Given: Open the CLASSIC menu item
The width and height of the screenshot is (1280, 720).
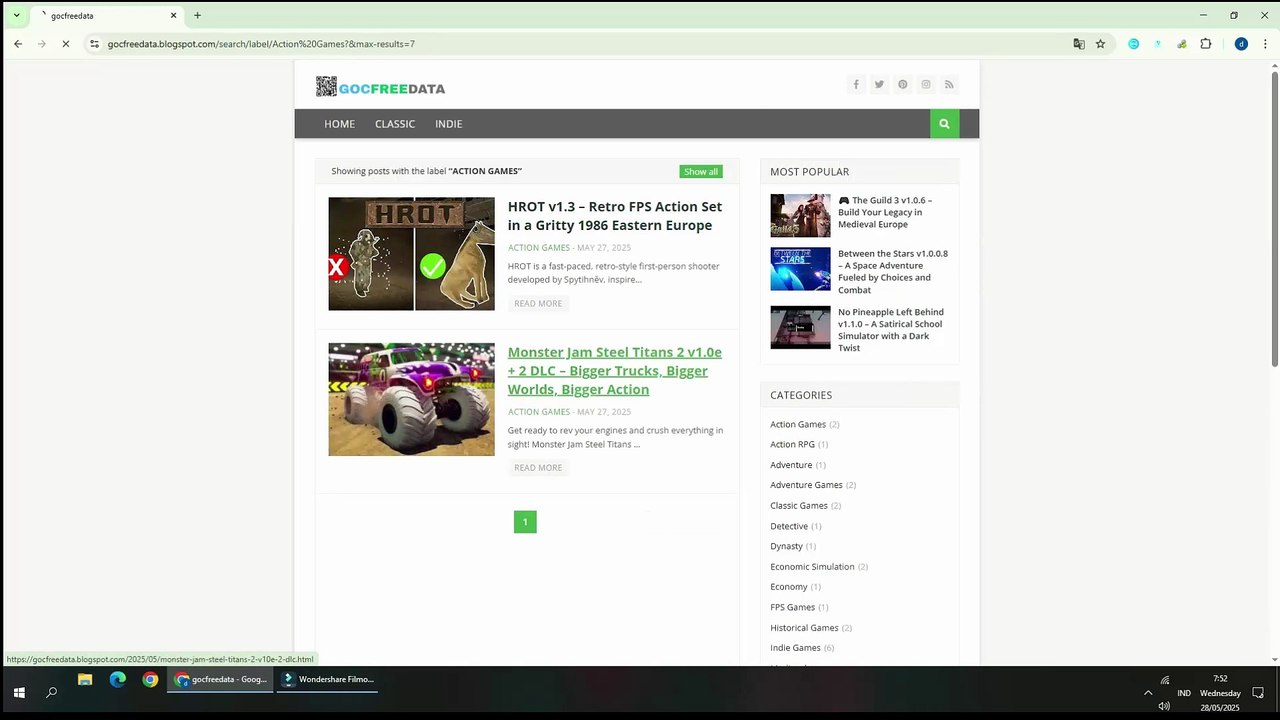Looking at the screenshot, I should [395, 124].
